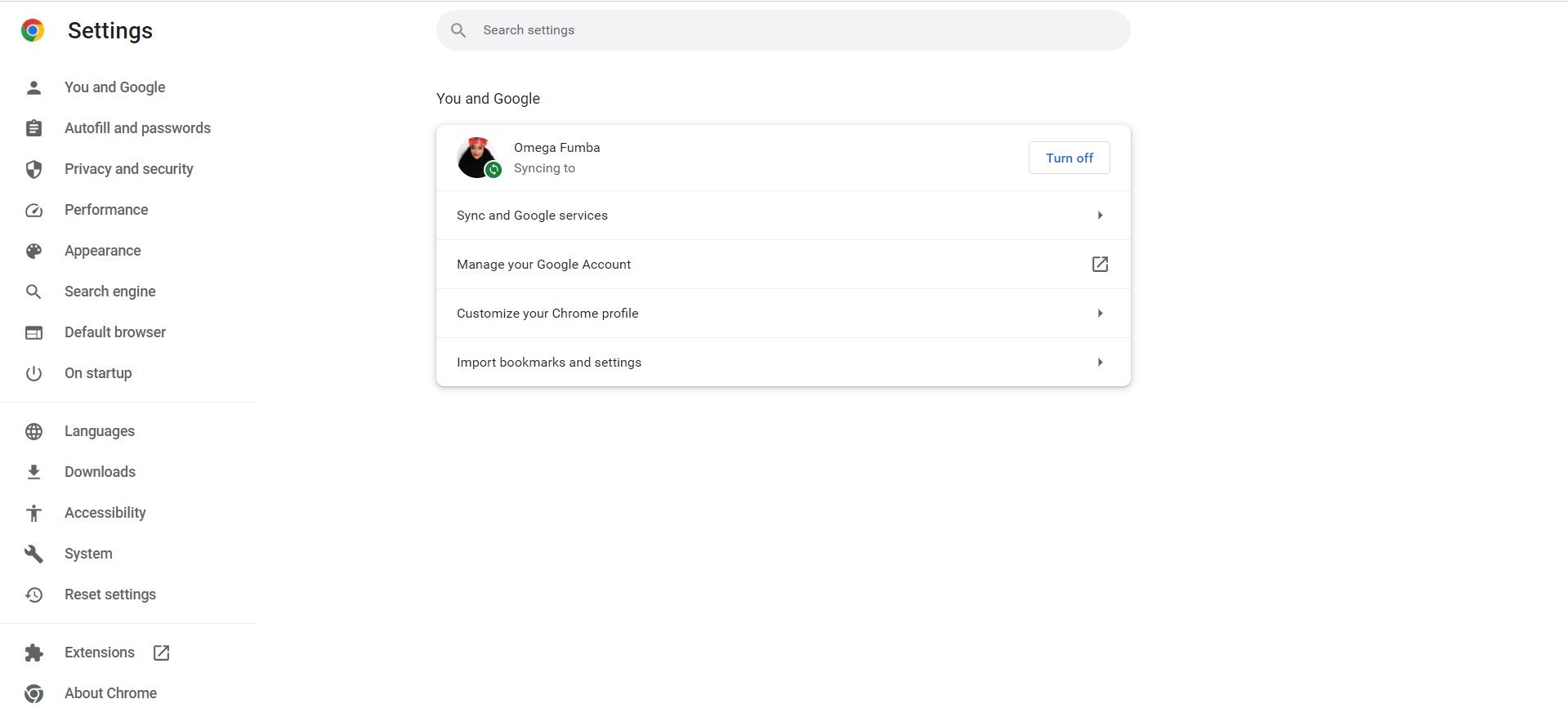Open the On startup section
Viewport: 1568px width, 726px height.
(98, 373)
